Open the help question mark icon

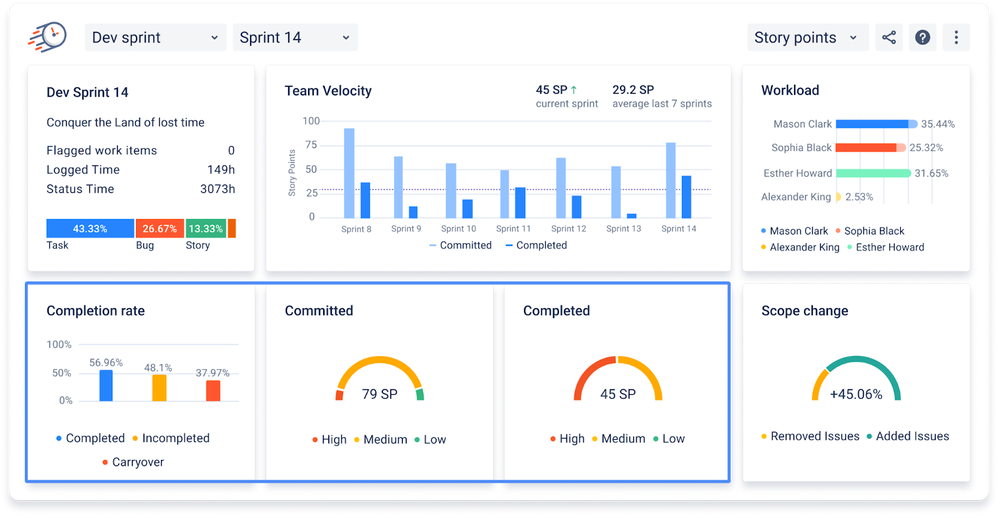pyautogui.click(x=923, y=38)
